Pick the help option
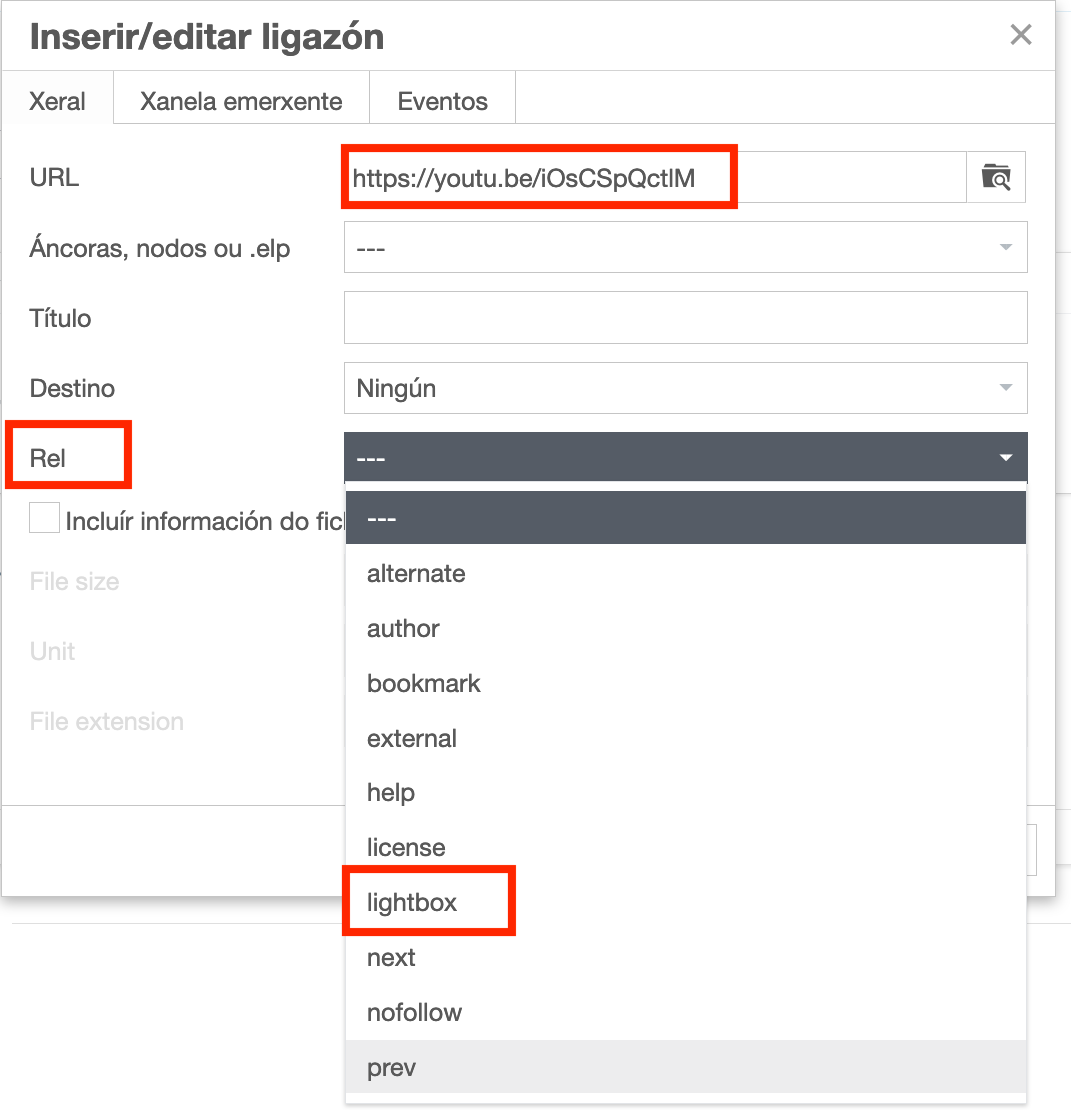Image resolution: width=1071 pixels, height=1110 pixels. tap(391, 793)
